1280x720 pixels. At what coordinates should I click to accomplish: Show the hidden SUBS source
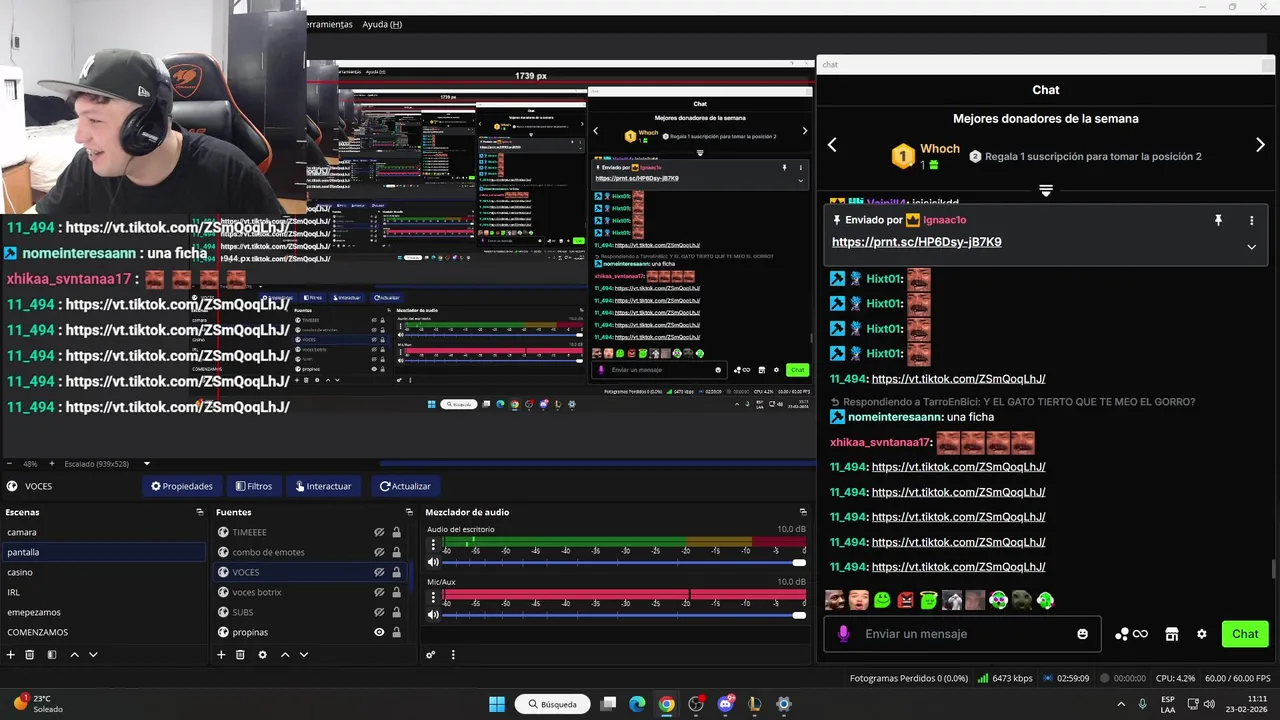(x=379, y=612)
